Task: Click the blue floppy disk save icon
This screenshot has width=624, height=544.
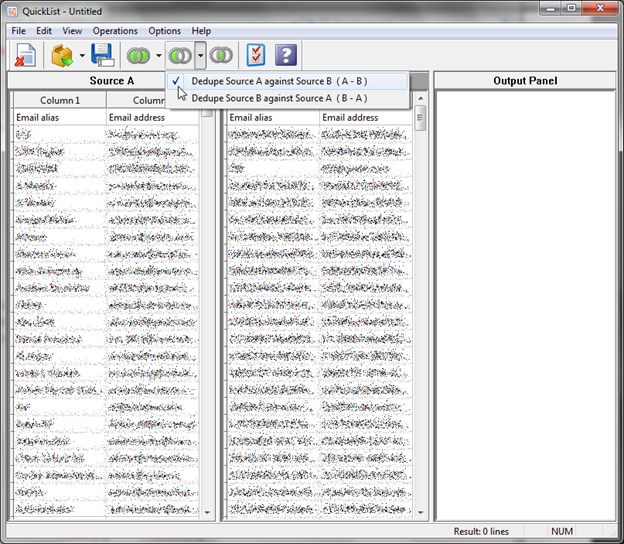Action: point(102,55)
